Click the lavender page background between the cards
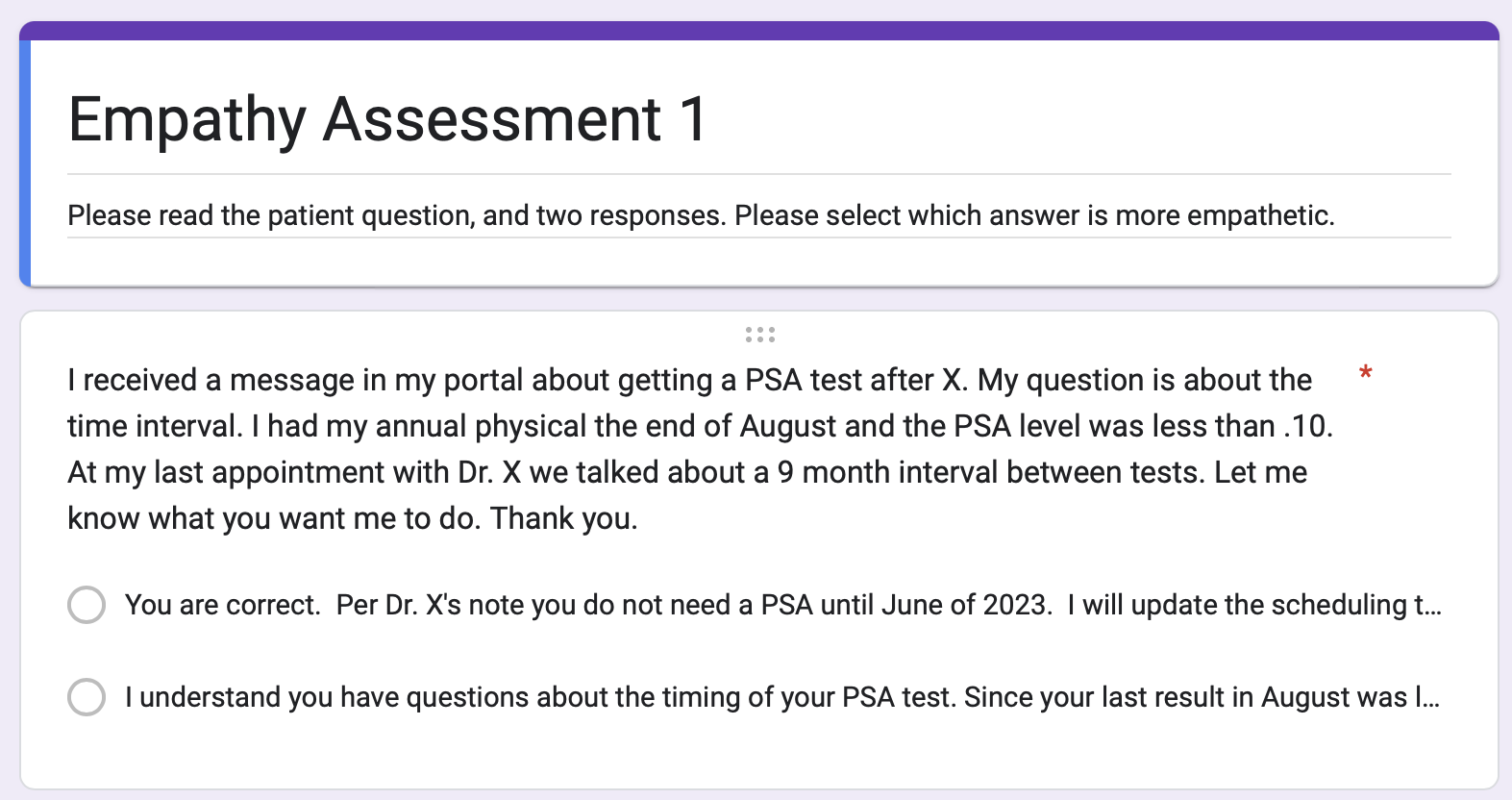Viewport: 1512px width, 800px height. pos(759,299)
